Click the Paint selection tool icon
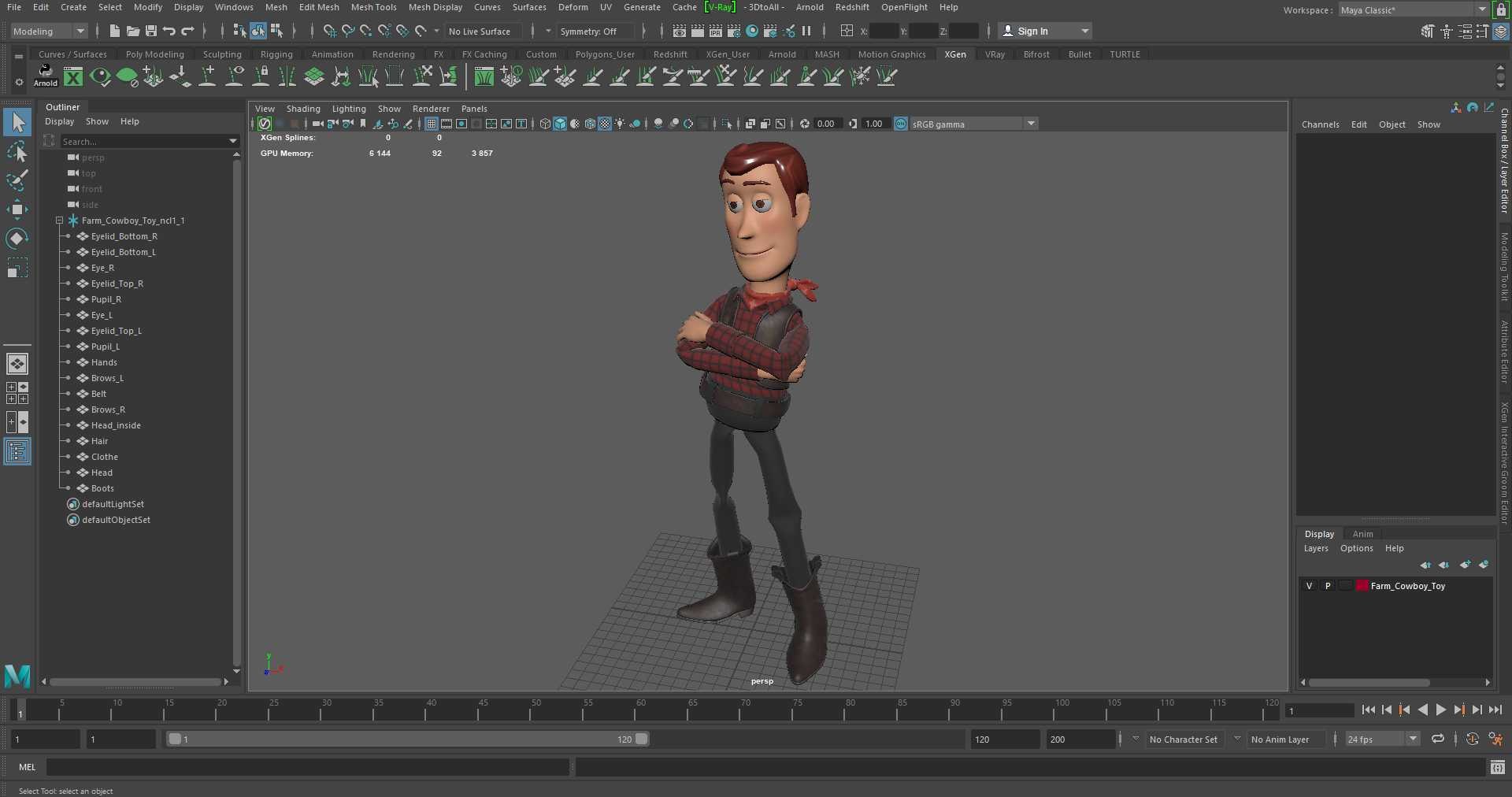 [x=17, y=180]
